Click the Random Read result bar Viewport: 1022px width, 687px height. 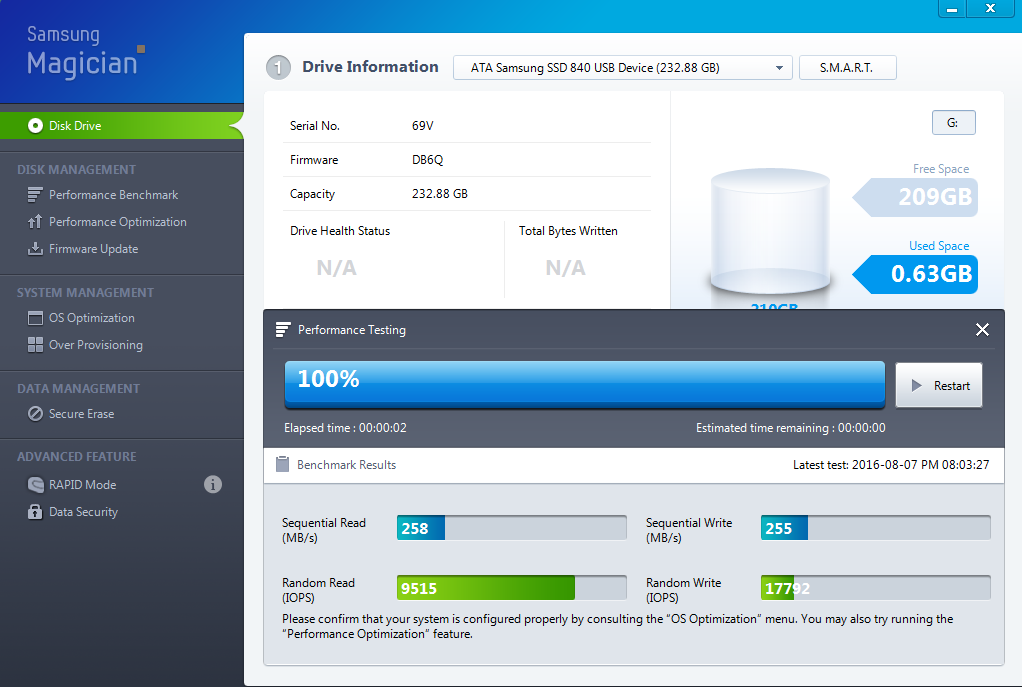(512, 588)
